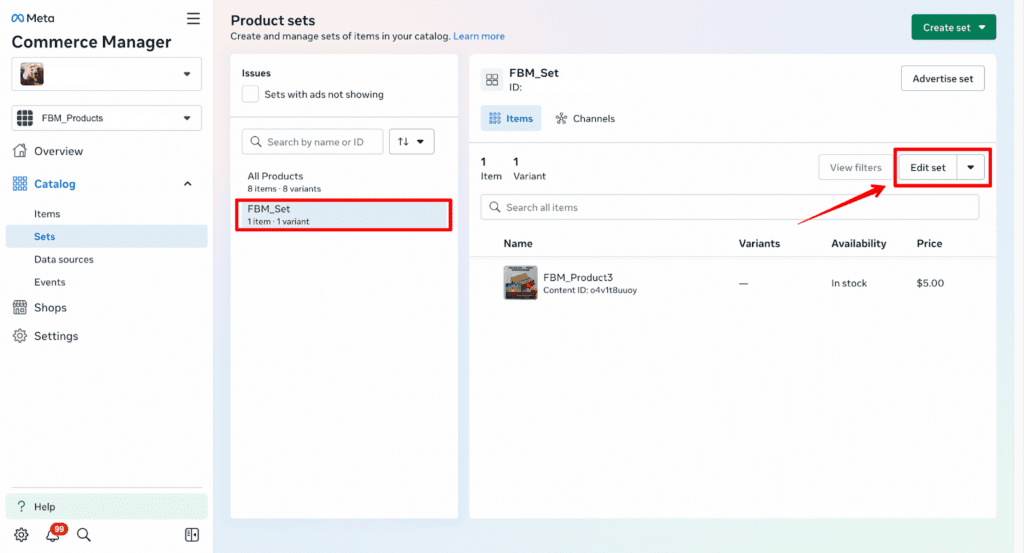Select the FBM_Set list entry

click(x=344, y=214)
